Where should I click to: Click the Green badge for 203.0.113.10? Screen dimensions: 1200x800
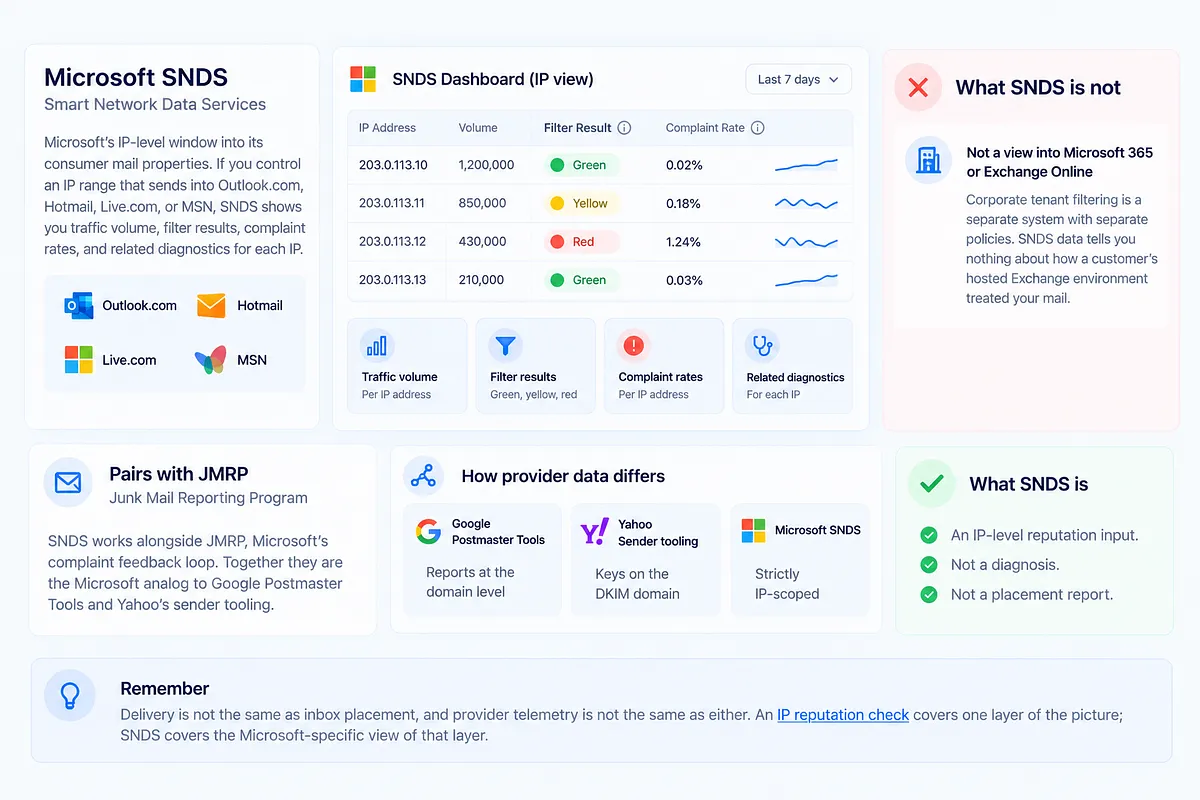coord(582,165)
